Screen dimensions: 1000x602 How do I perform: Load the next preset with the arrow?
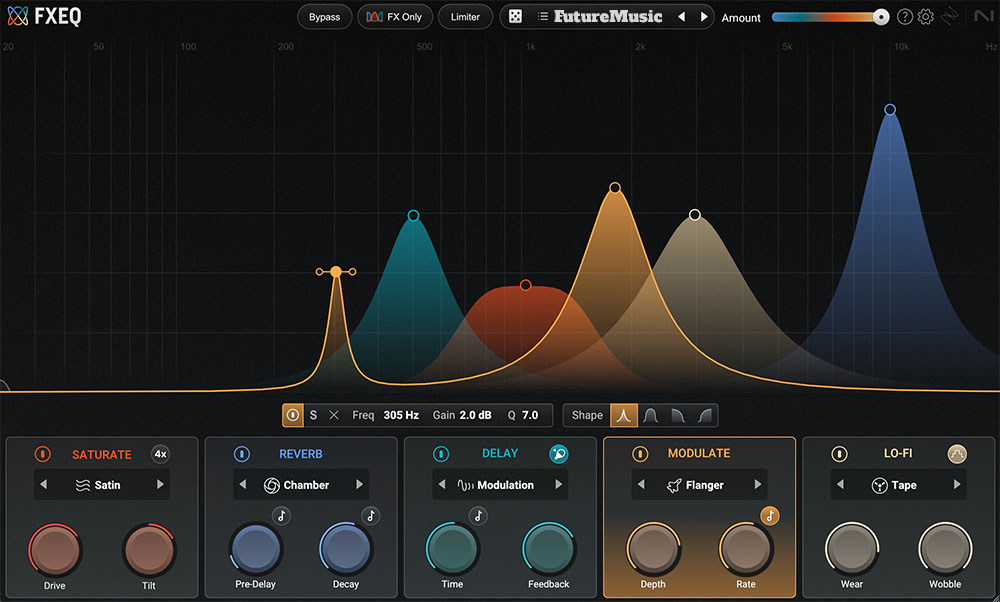704,16
